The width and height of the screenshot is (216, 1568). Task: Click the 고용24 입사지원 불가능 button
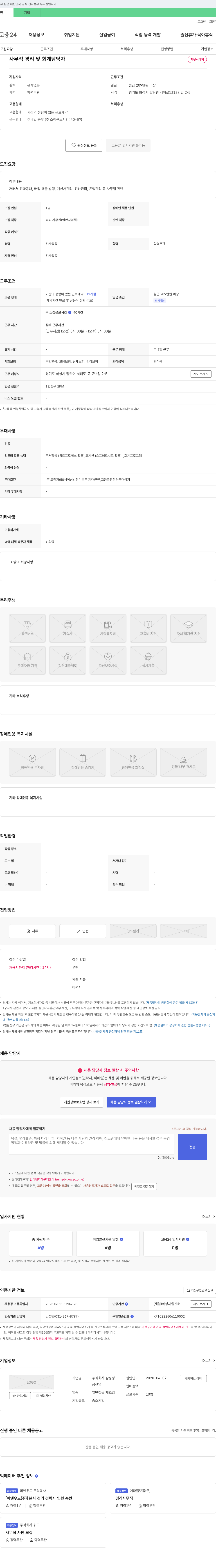click(128, 145)
